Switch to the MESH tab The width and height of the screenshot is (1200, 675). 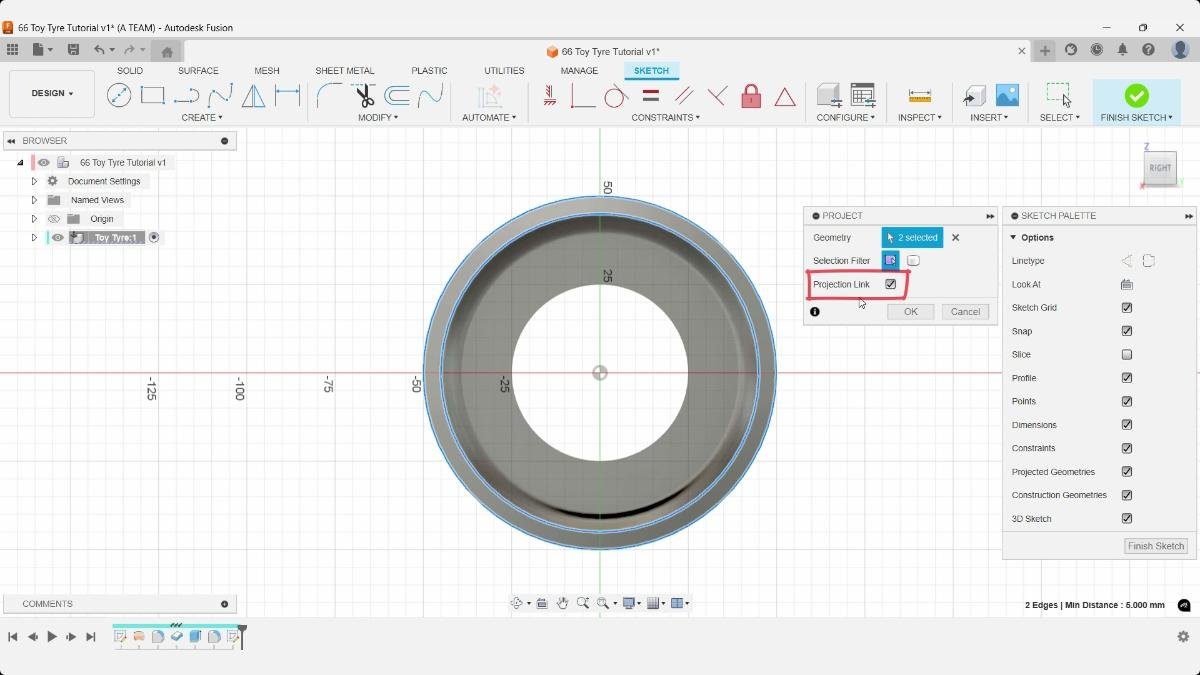pyautogui.click(x=267, y=71)
